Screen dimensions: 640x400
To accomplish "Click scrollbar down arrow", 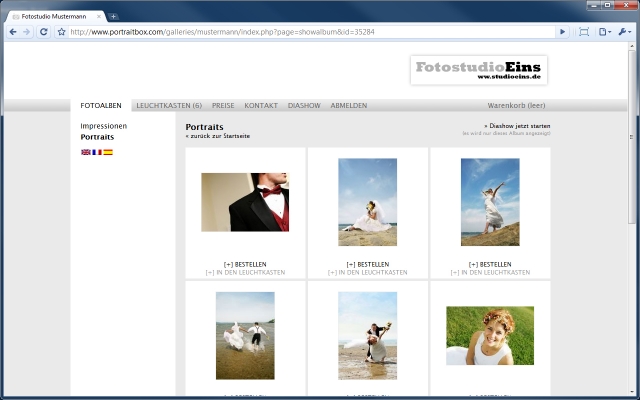I will (632, 392).
